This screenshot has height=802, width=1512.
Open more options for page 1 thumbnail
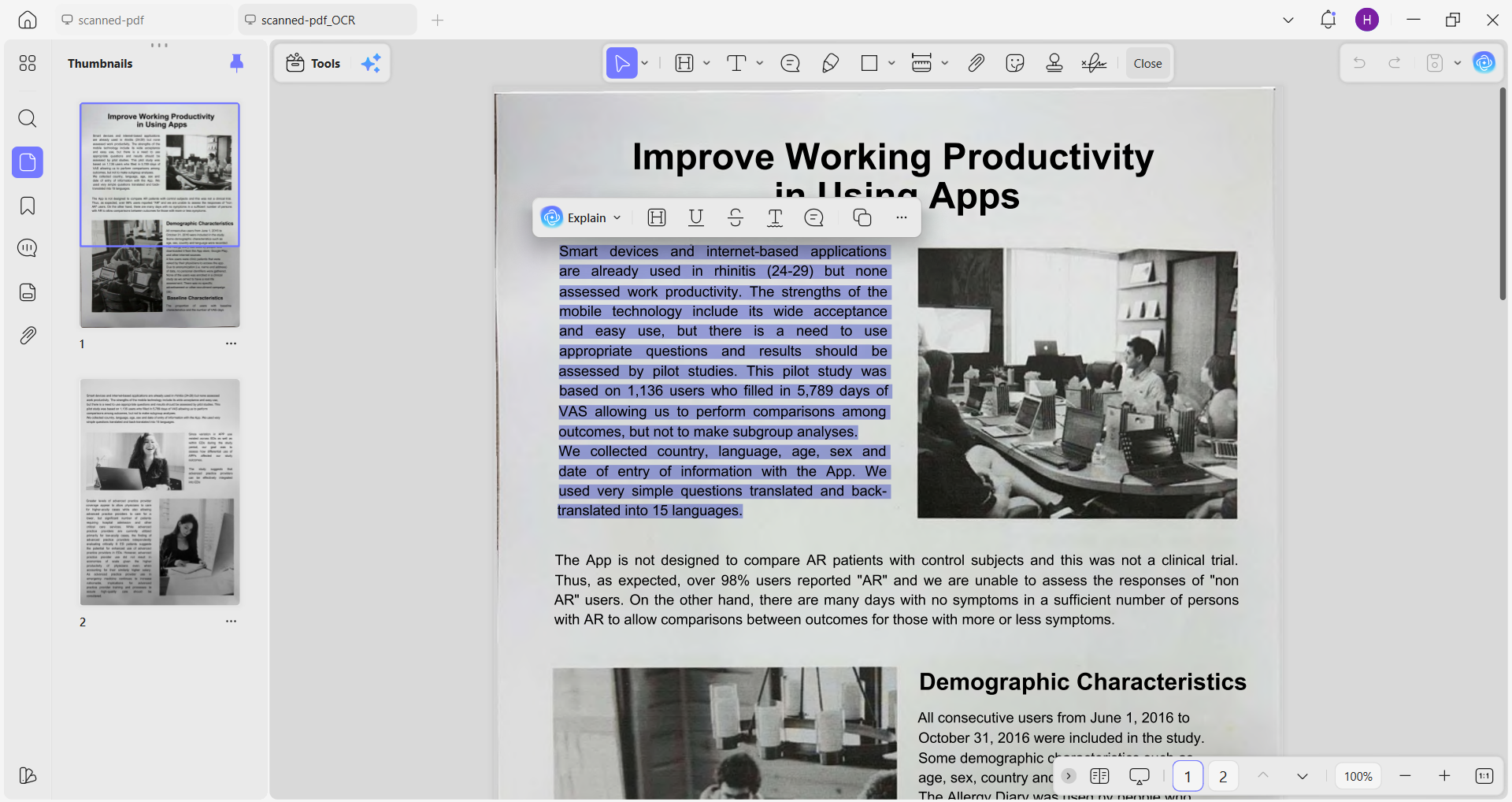231,343
